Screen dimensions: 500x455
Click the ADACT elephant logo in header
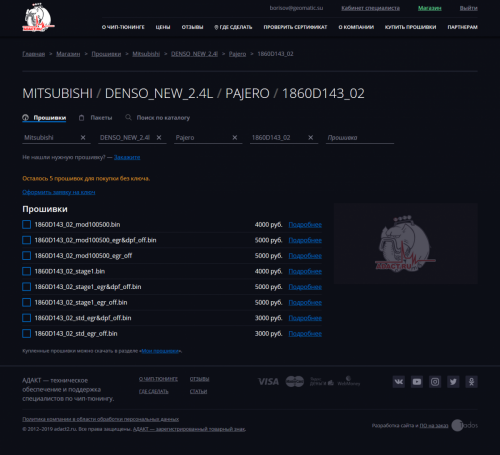click(38, 18)
